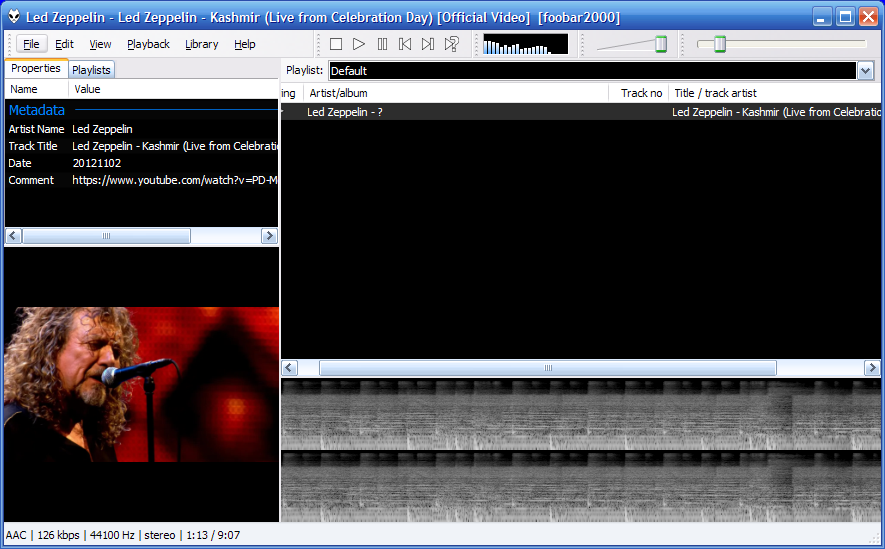This screenshot has height=549, width=885.
Task: Close the foobar2000 window
Action: pyautogui.click(x=868, y=17)
